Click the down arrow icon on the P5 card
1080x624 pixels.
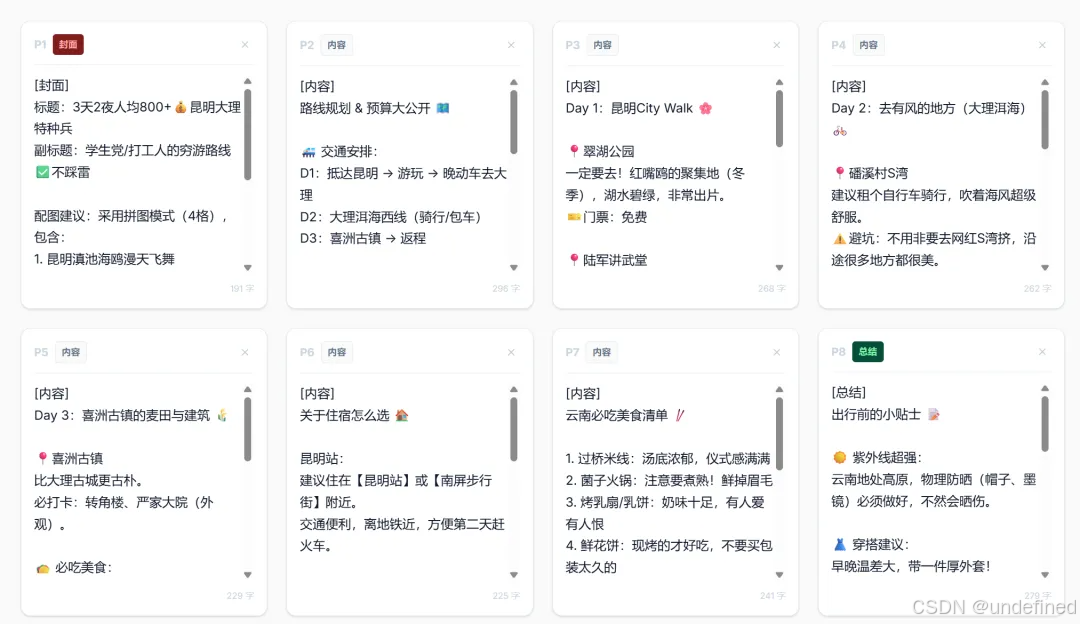[x=247, y=575]
